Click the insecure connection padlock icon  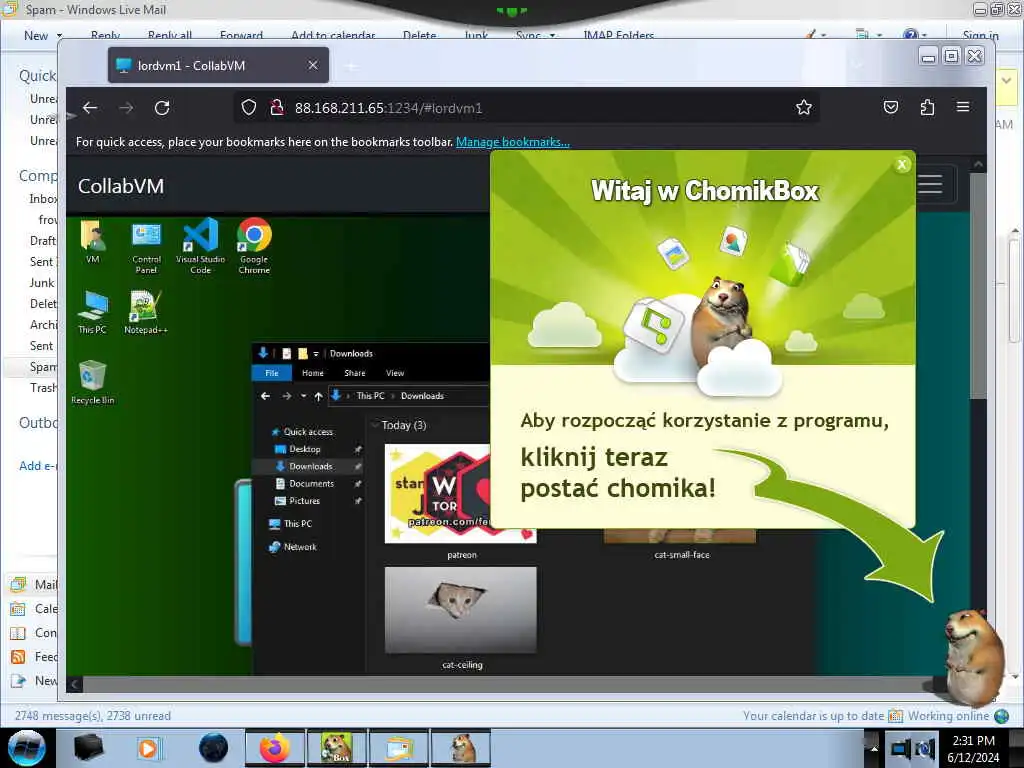(x=277, y=108)
